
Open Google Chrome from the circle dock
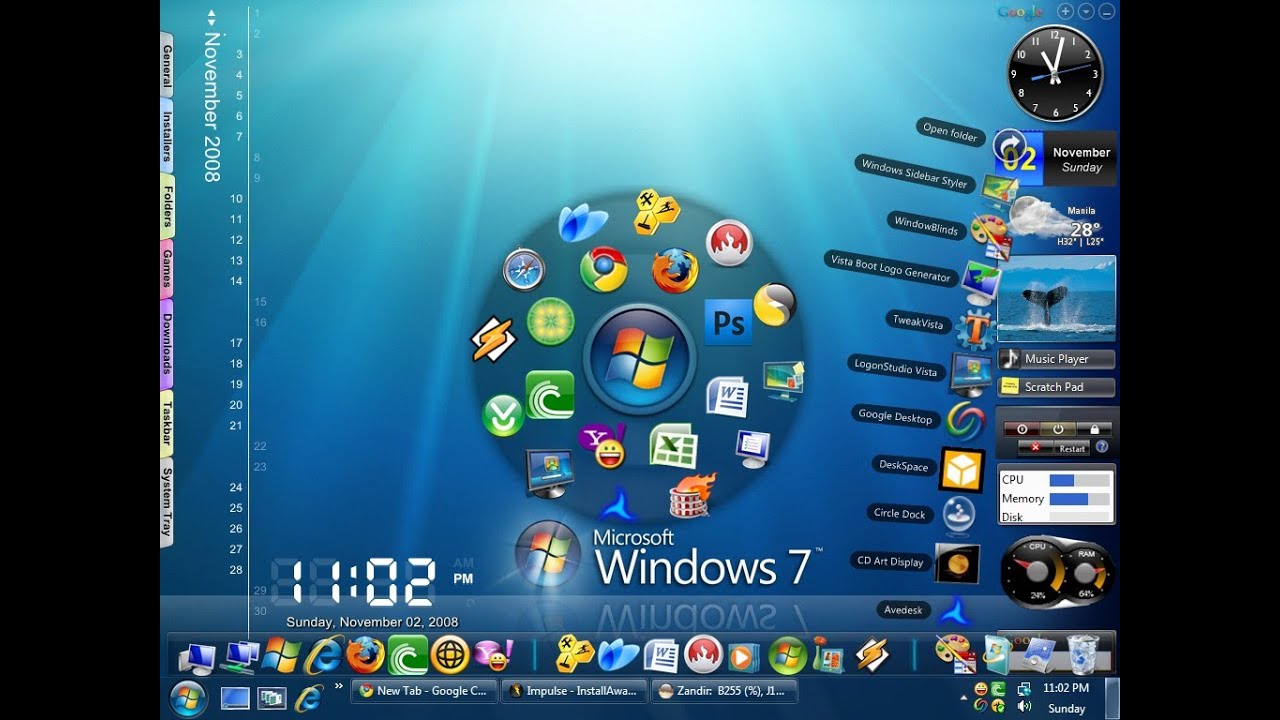tap(604, 270)
